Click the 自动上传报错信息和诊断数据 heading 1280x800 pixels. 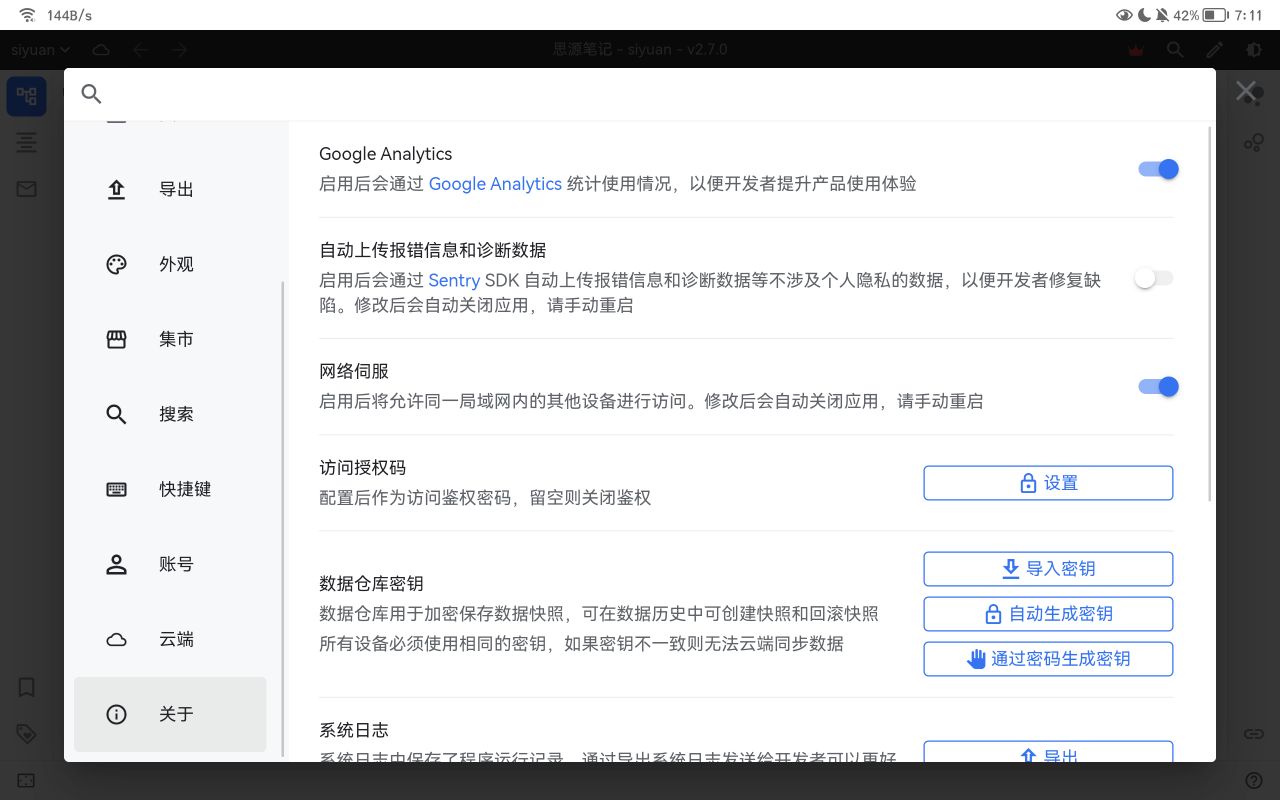433,250
